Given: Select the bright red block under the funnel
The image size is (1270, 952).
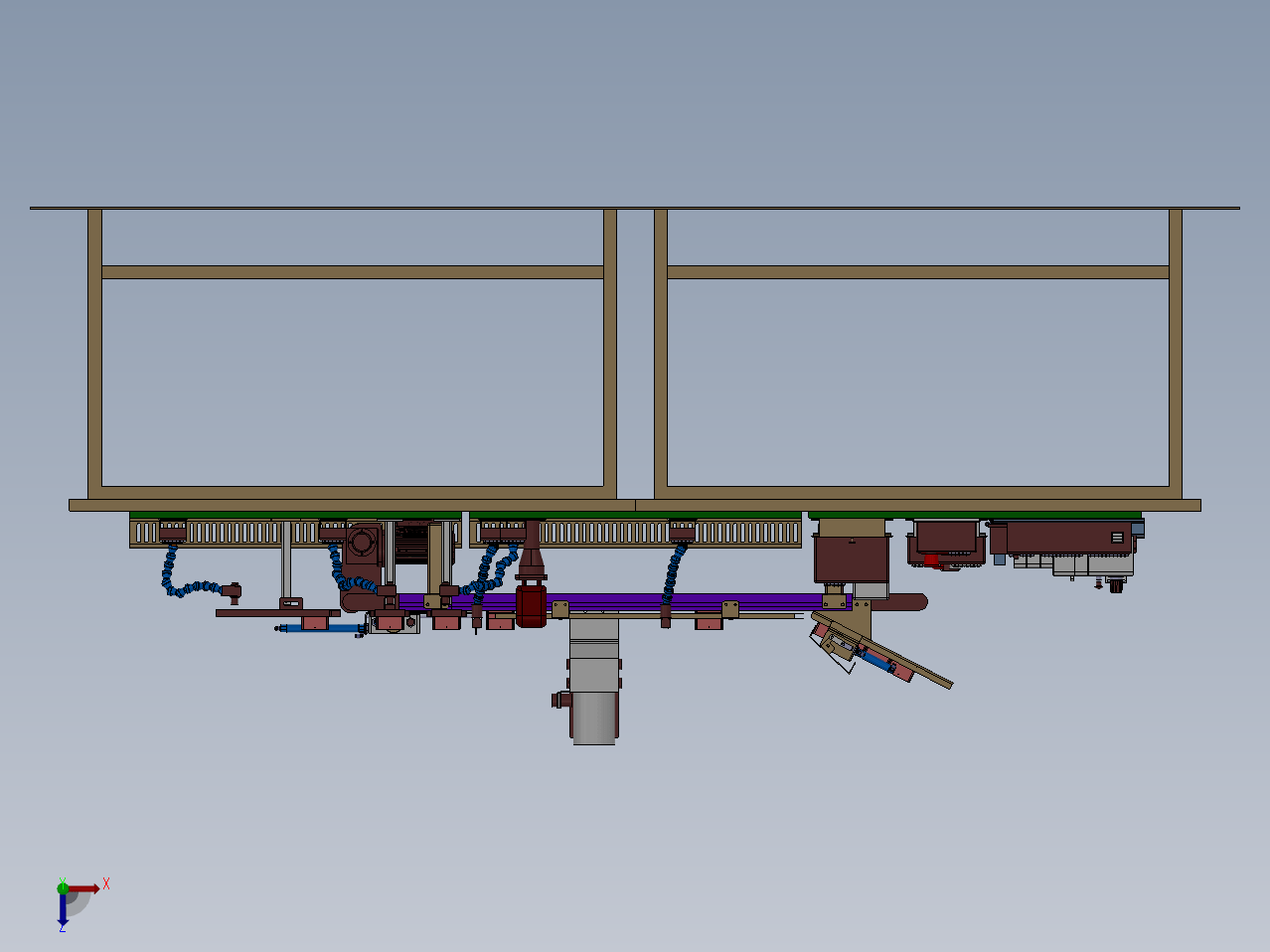Looking at the screenshot, I should click(530, 605).
